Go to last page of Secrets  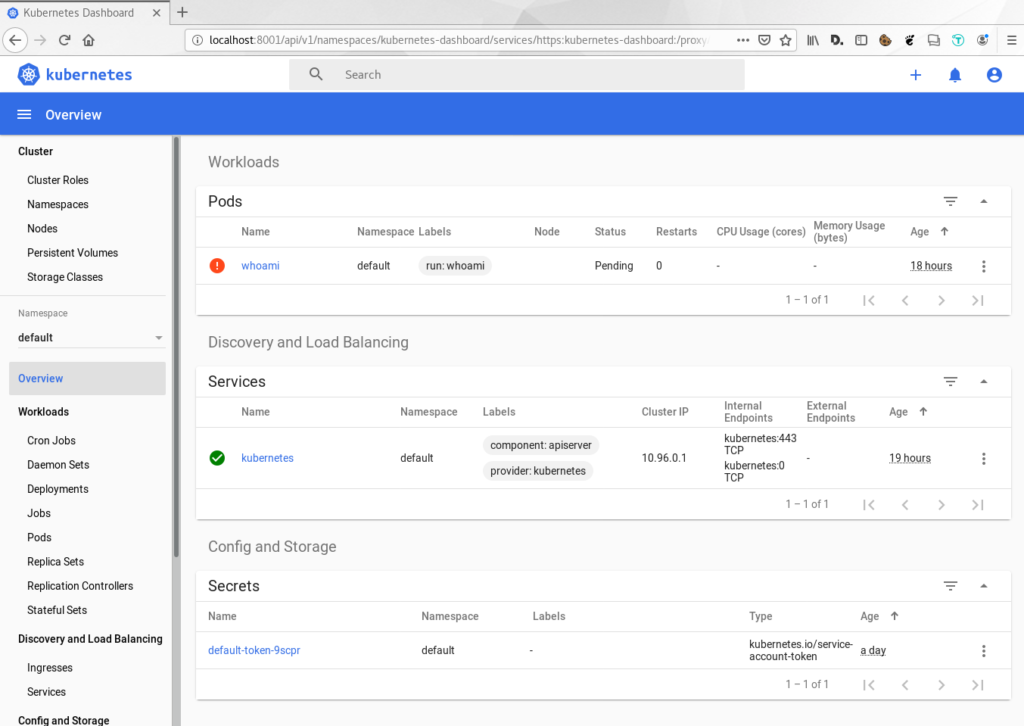tap(978, 685)
